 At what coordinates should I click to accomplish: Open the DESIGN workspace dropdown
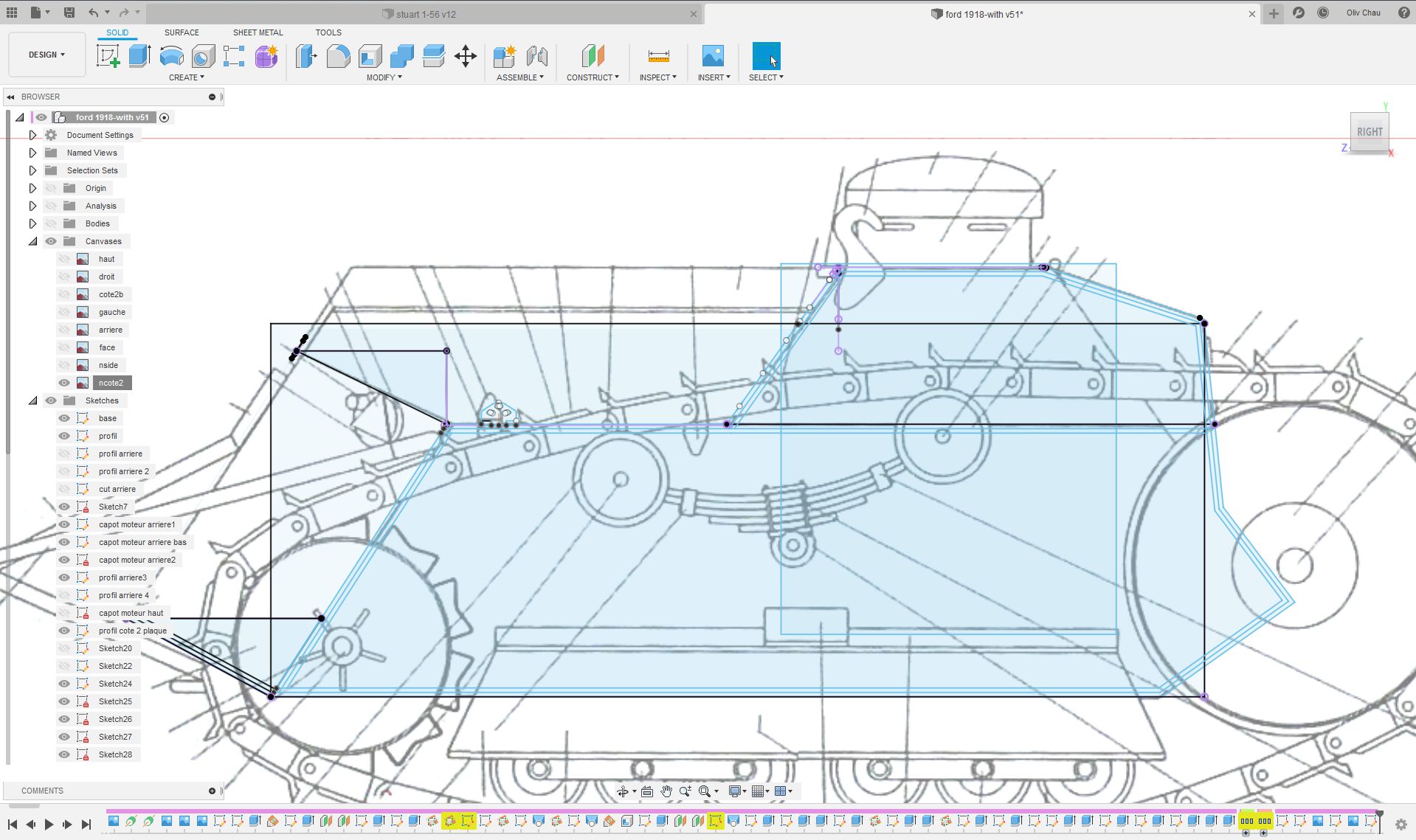coord(46,55)
